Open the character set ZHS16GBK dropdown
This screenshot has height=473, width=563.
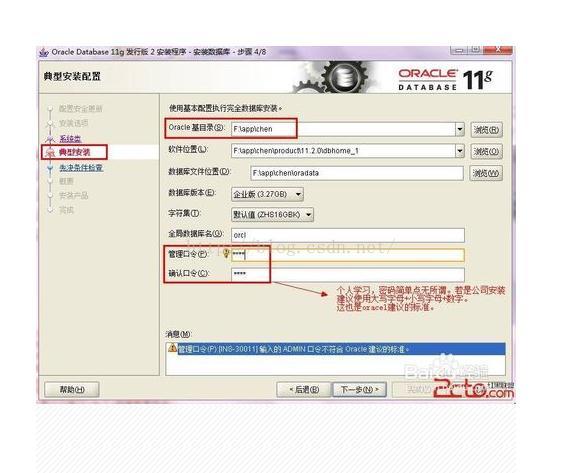[x=273, y=215]
